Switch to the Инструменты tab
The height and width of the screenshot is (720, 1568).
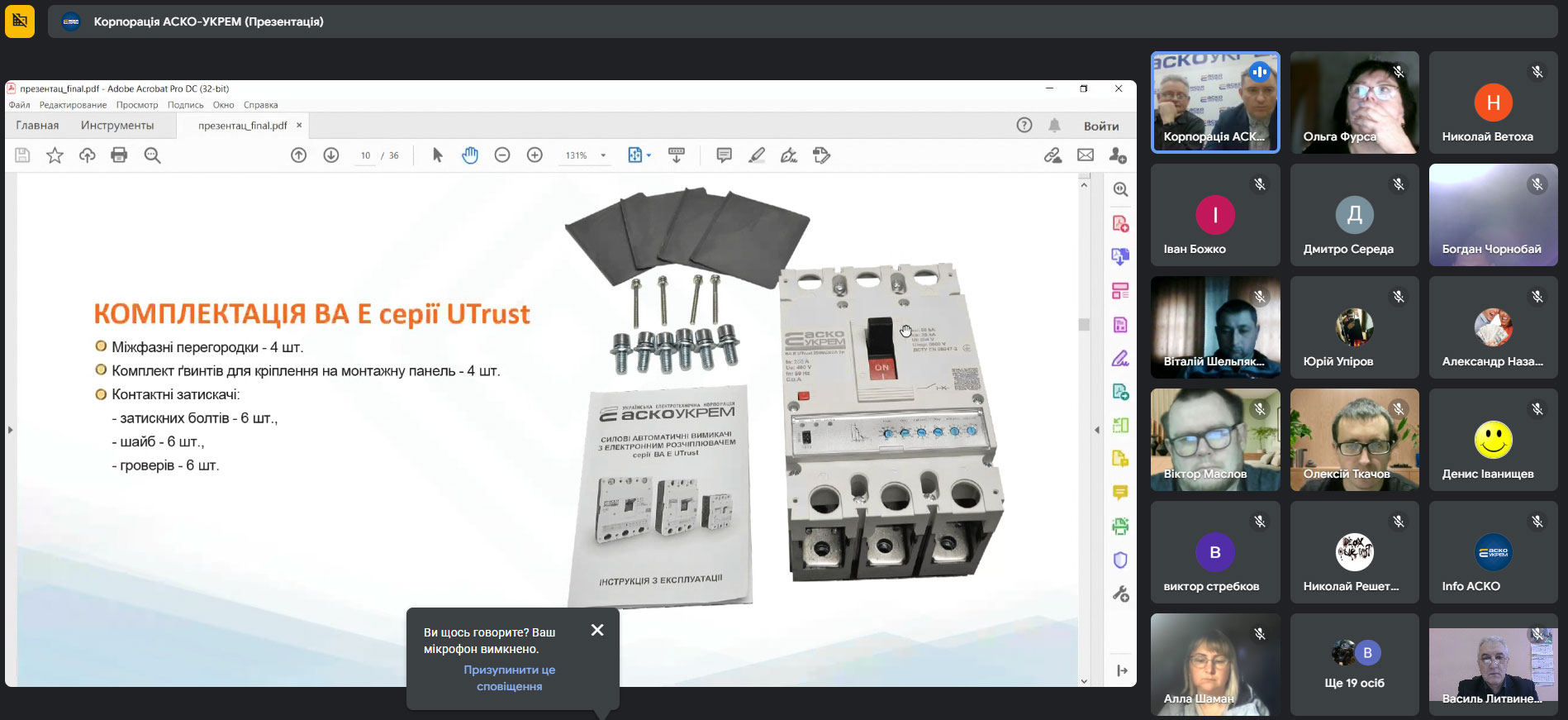pyautogui.click(x=117, y=126)
